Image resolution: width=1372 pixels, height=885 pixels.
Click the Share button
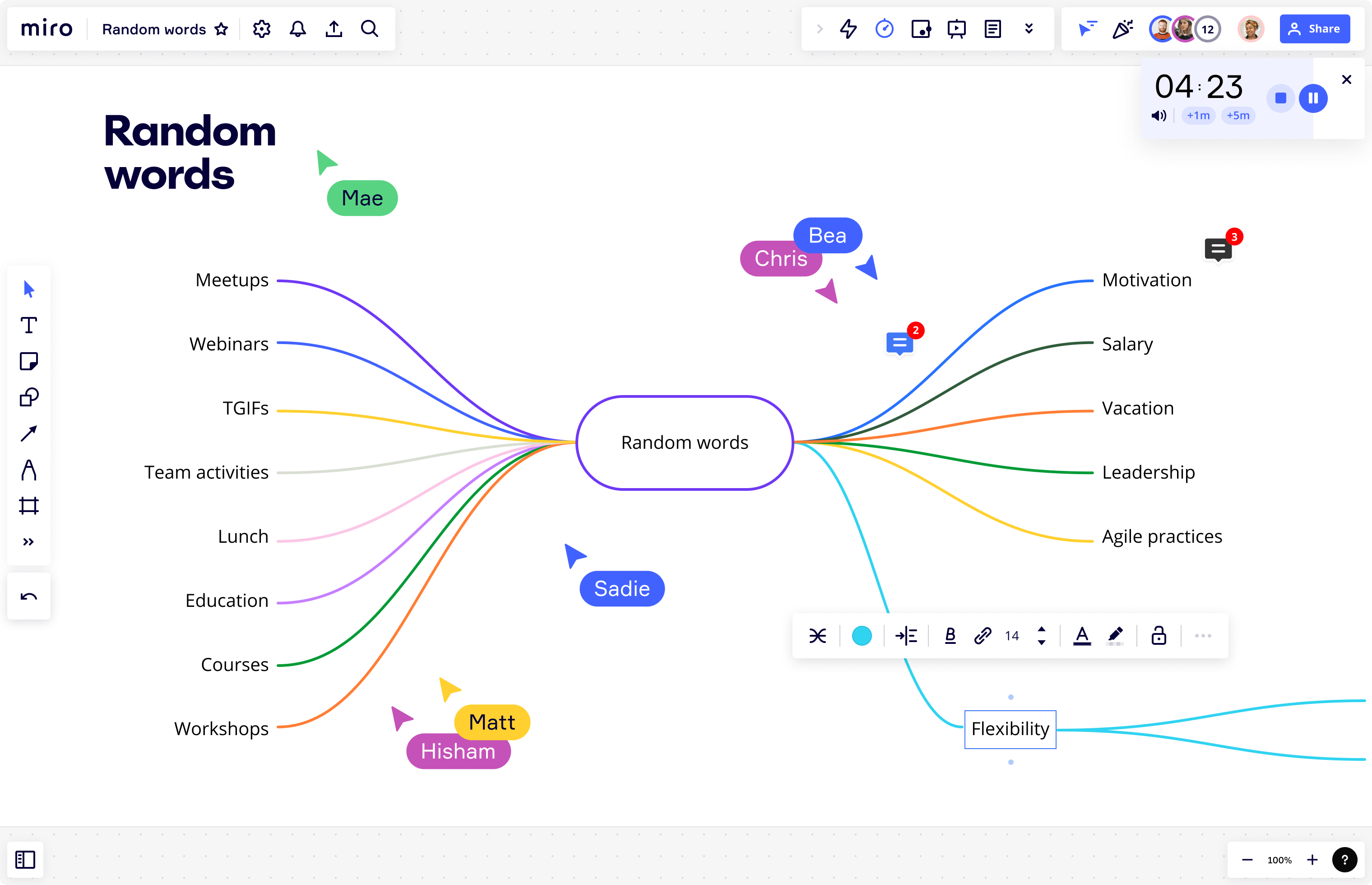pyautogui.click(x=1314, y=29)
